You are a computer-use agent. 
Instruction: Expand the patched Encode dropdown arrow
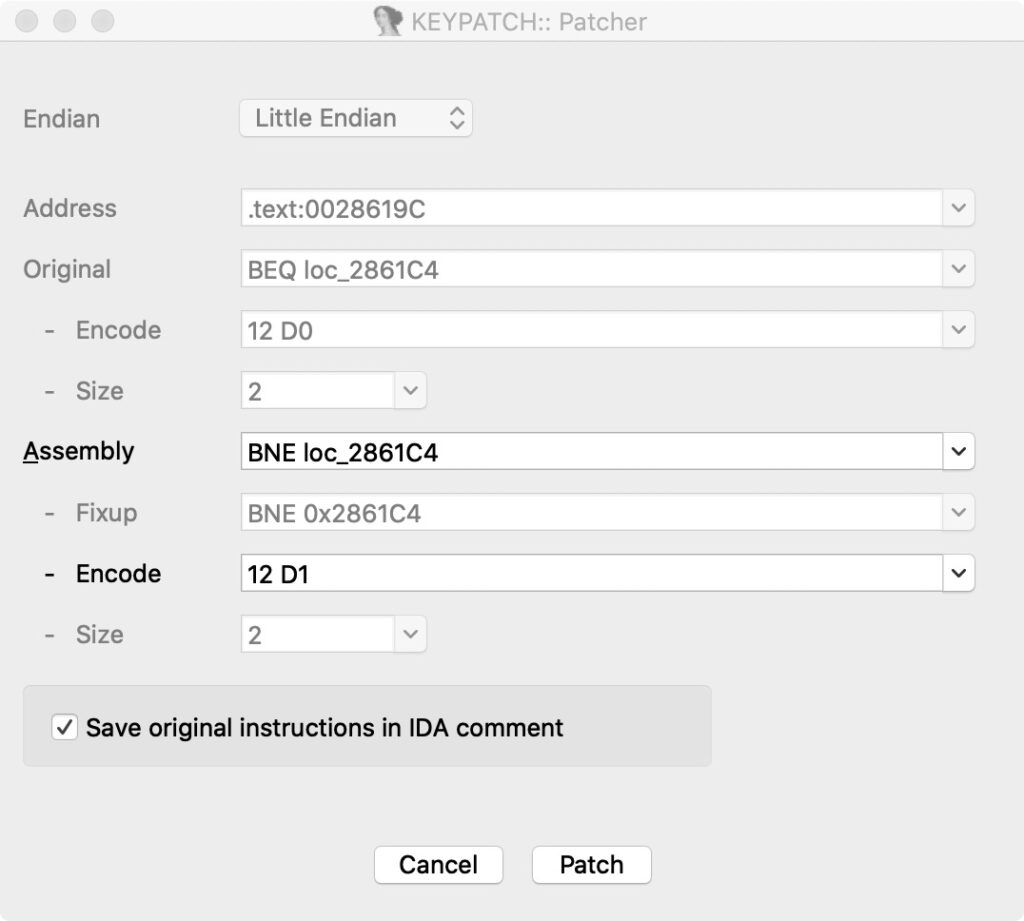pyautogui.click(x=958, y=574)
